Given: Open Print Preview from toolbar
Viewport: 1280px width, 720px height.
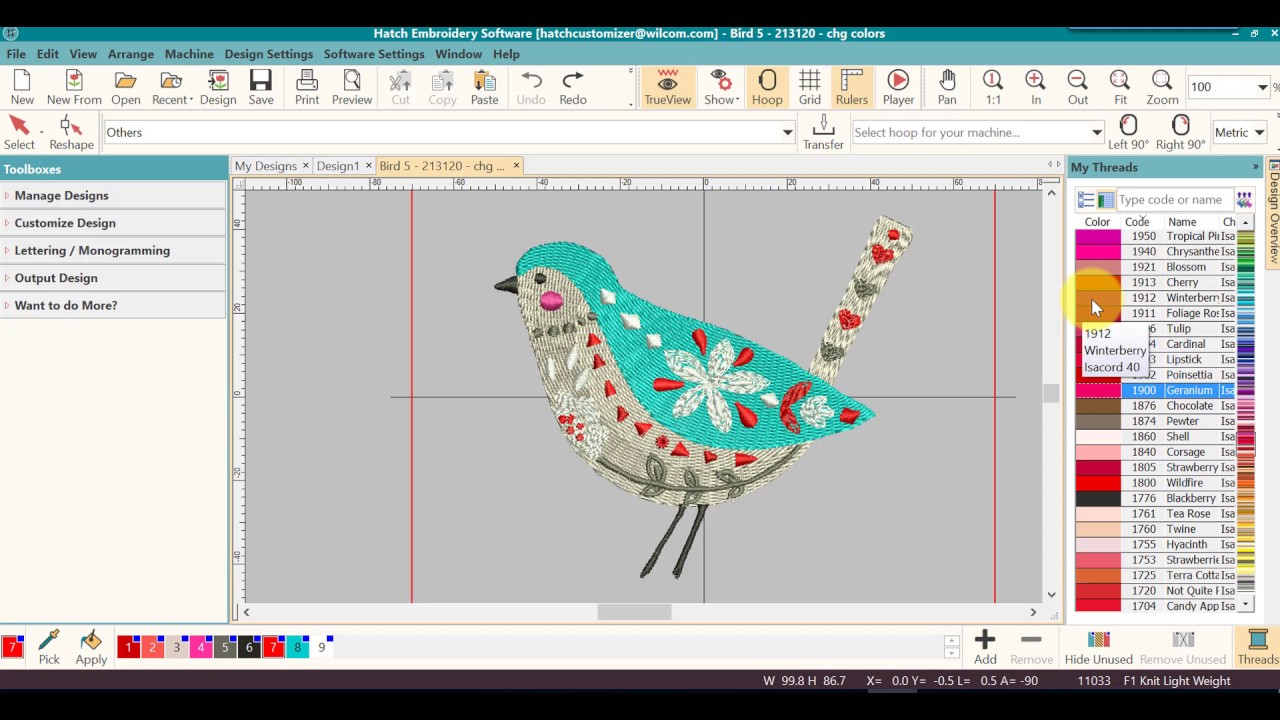Looking at the screenshot, I should [351, 87].
